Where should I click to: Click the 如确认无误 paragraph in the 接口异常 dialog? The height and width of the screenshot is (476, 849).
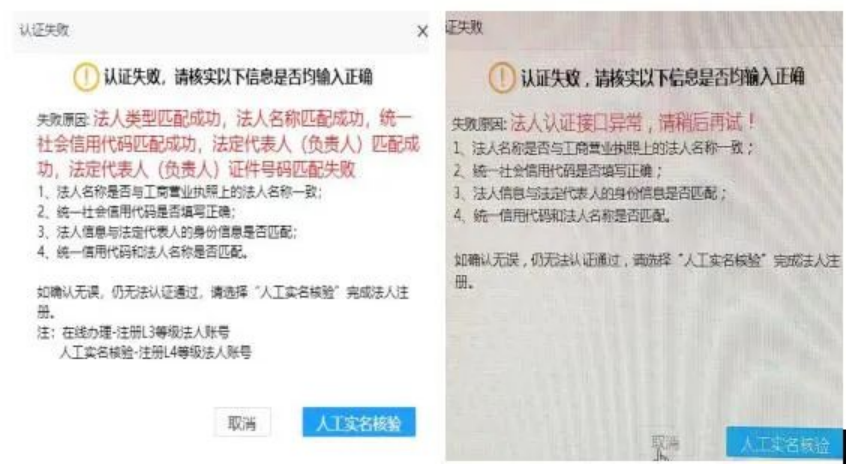(646, 270)
